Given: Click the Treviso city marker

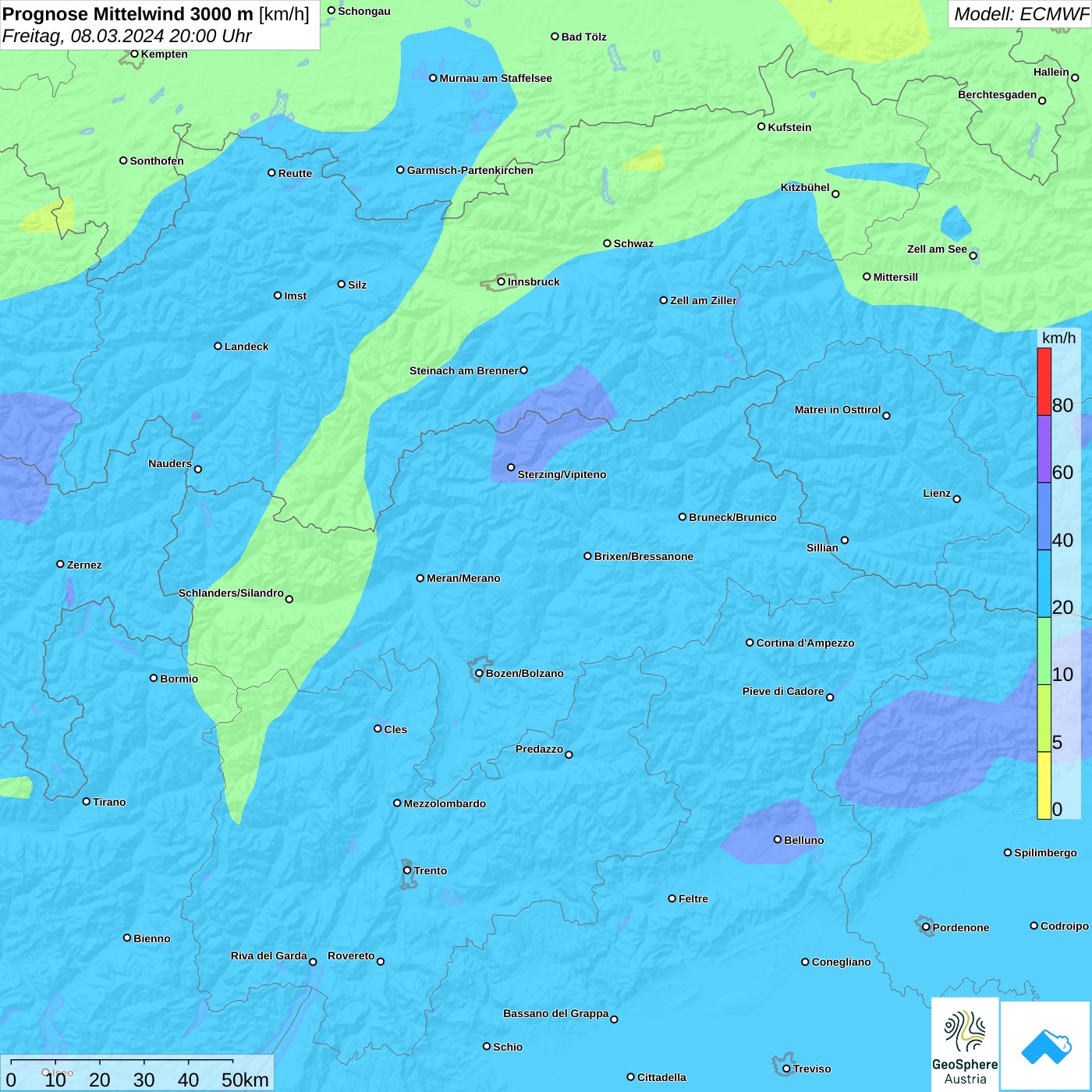Looking at the screenshot, I should click(x=786, y=1069).
